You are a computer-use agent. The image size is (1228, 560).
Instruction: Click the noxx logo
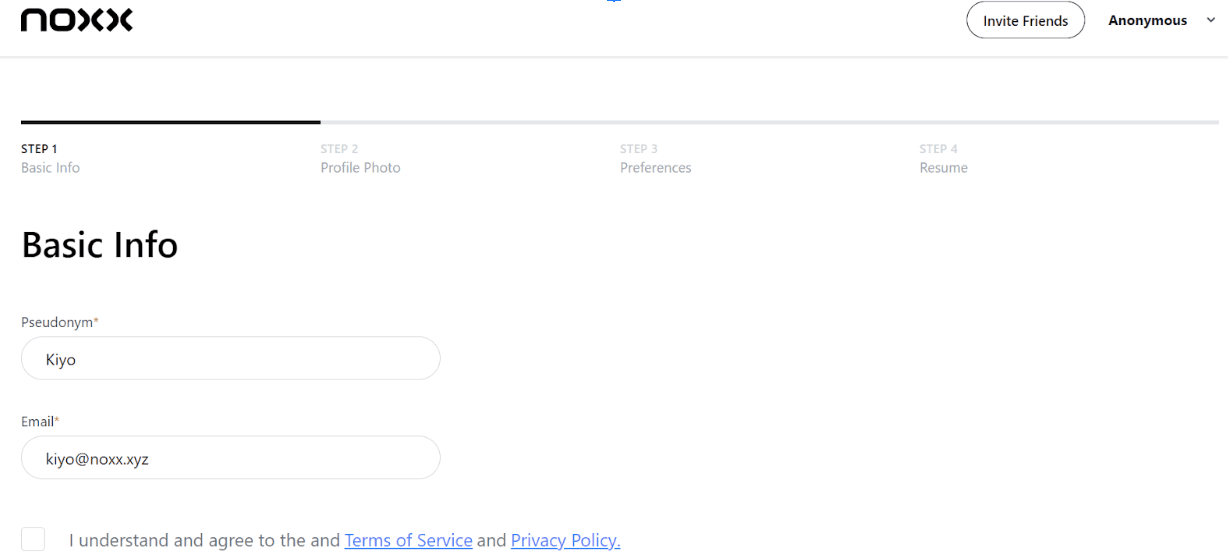coord(76,20)
